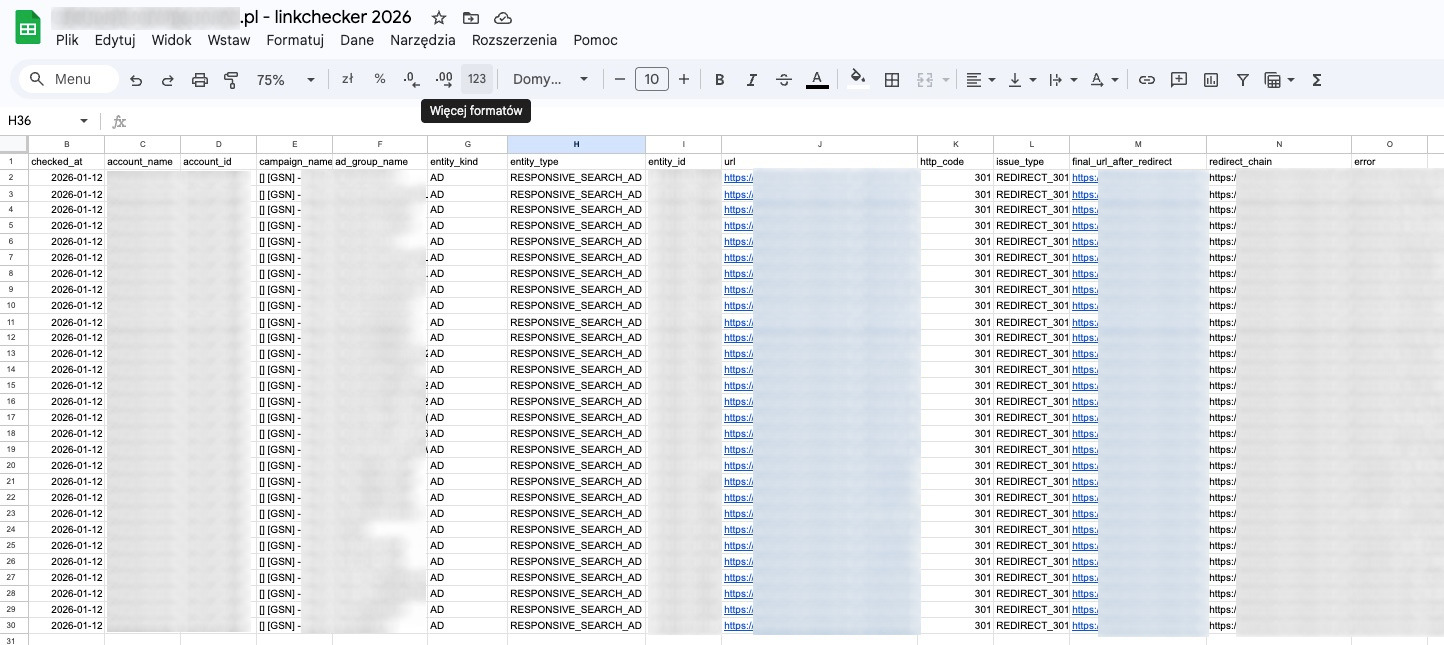Screen dimensions: 1444x645
Task: Click the undo arrow in toolbar
Action: [136, 80]
